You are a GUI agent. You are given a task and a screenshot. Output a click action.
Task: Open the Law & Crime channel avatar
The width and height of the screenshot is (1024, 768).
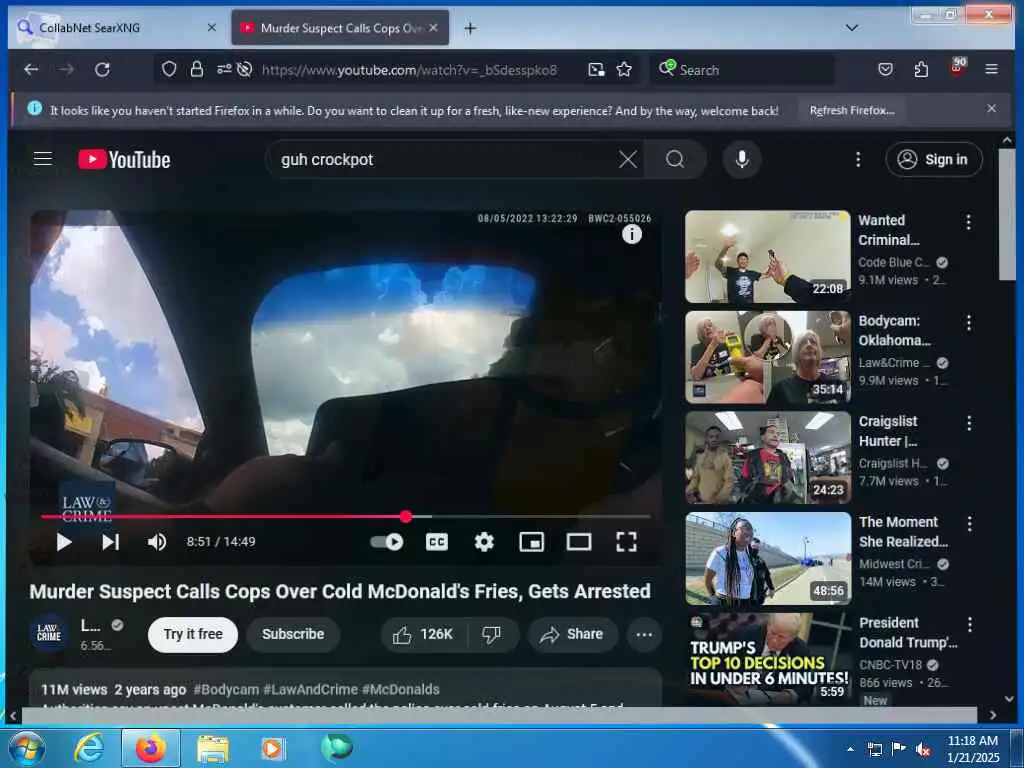coord(49,633)
